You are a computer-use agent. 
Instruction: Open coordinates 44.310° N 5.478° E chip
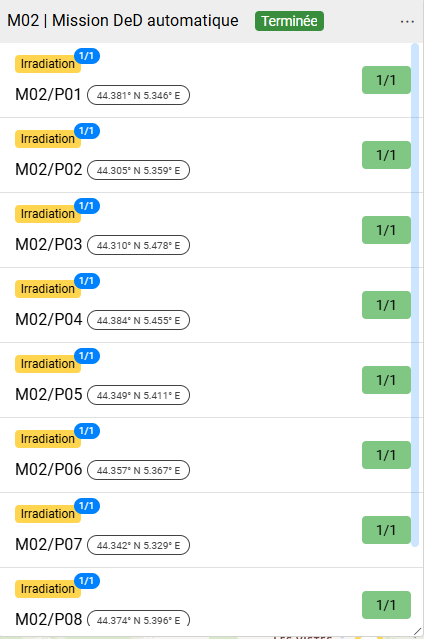139,245
